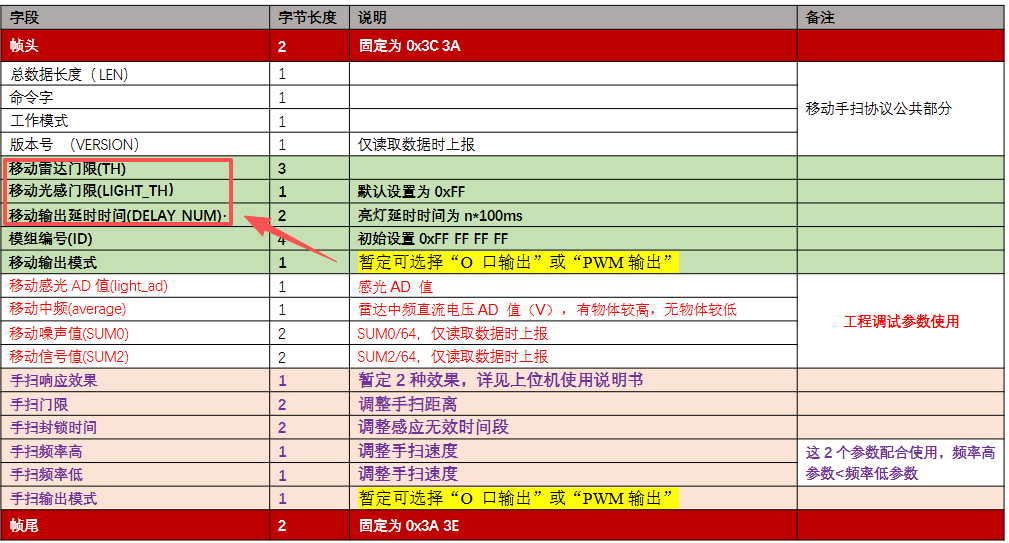Select the 帧尾 field cell
Screen dimensions: 1009x543
click(135, 525)
